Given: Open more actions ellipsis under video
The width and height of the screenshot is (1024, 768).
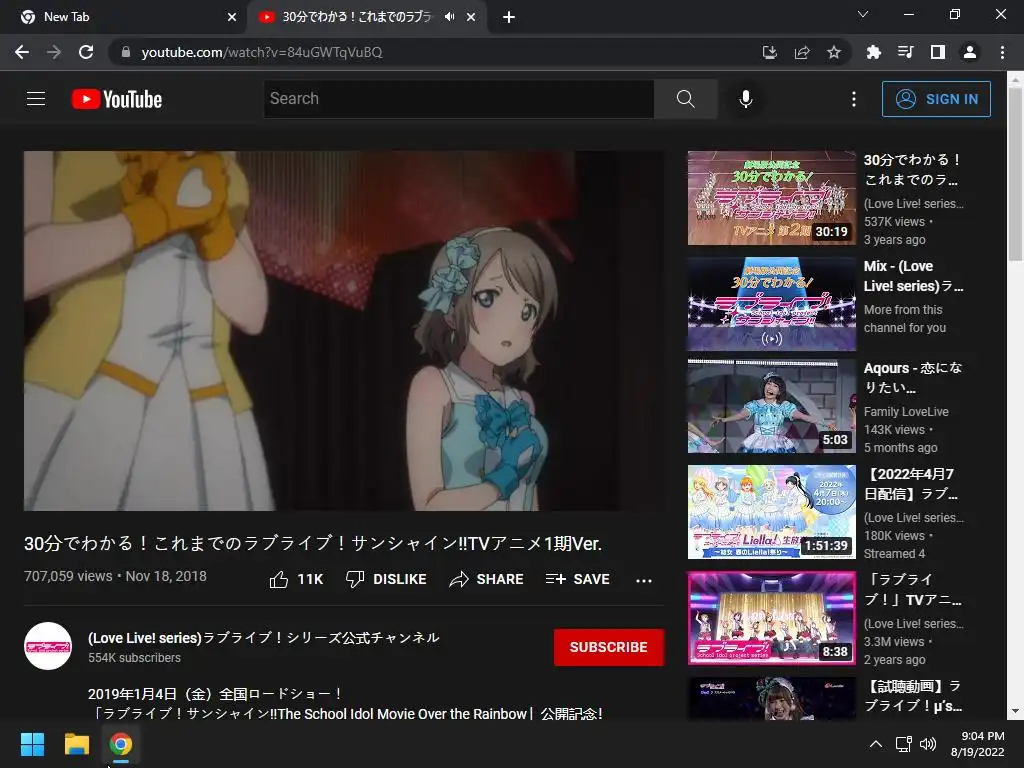Looking at the screenshot, I should tap(644, 580).
